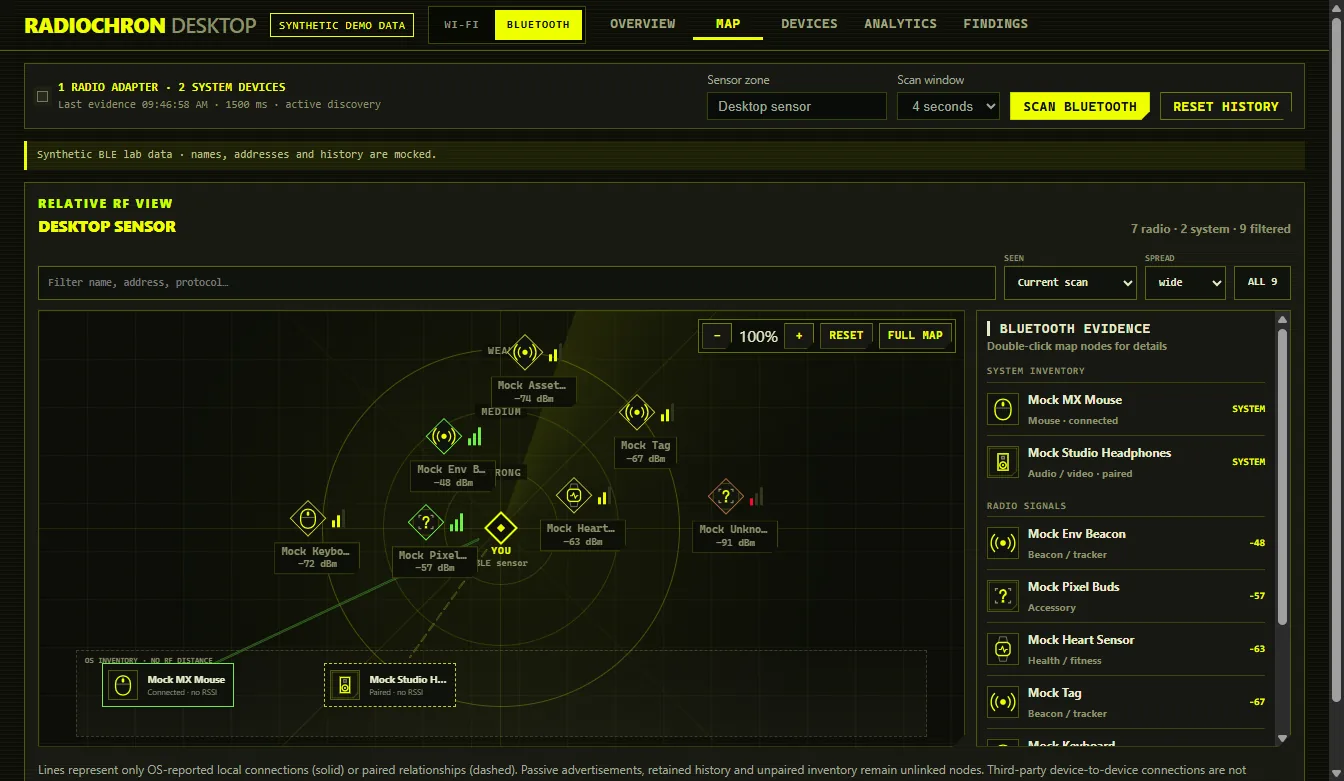Click the YOU sensor diamond icon

pyautogui.click(x=501, y=528)
